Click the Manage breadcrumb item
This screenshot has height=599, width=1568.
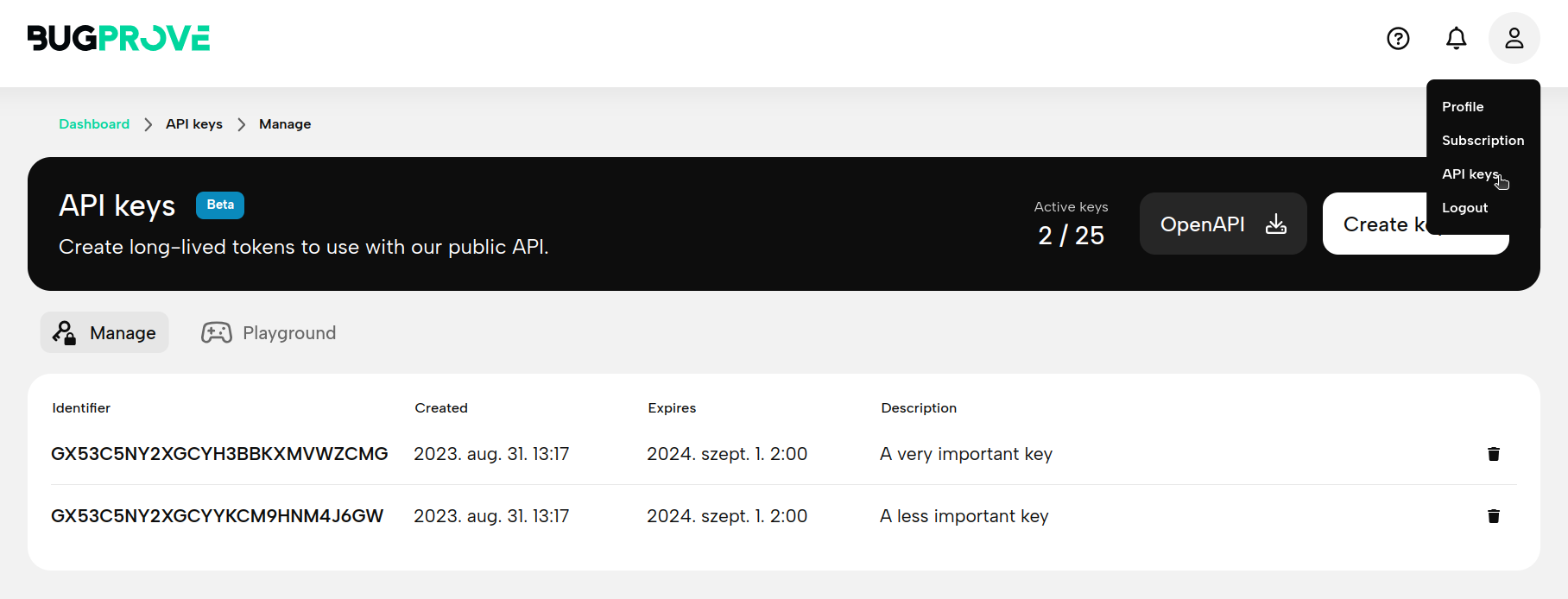(285, 124)
